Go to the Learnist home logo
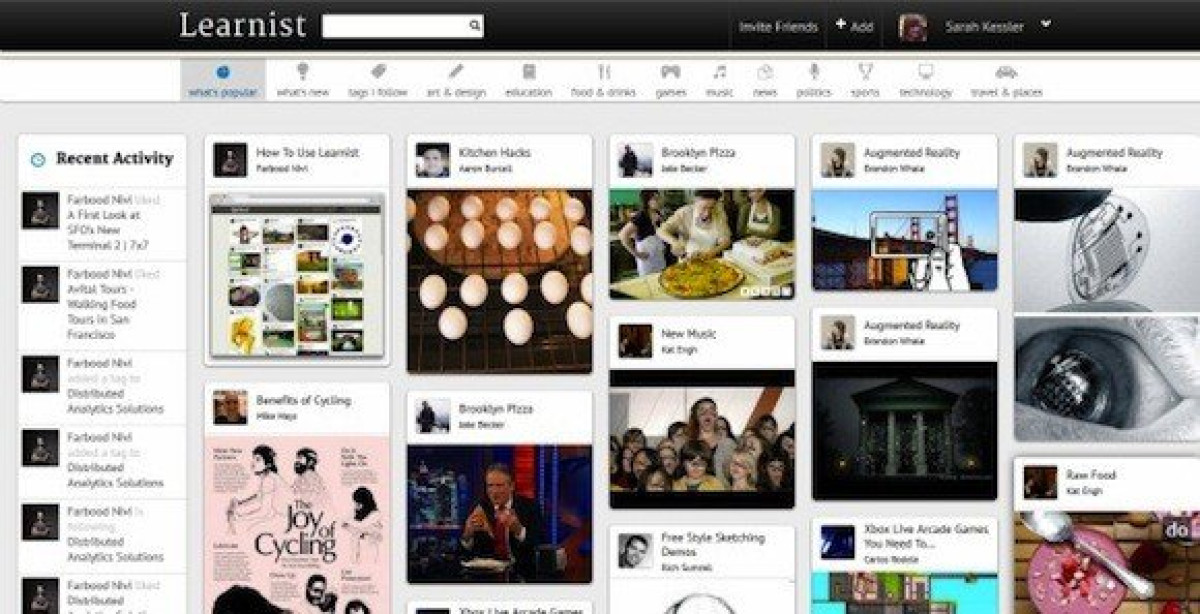 click(242, 26)
